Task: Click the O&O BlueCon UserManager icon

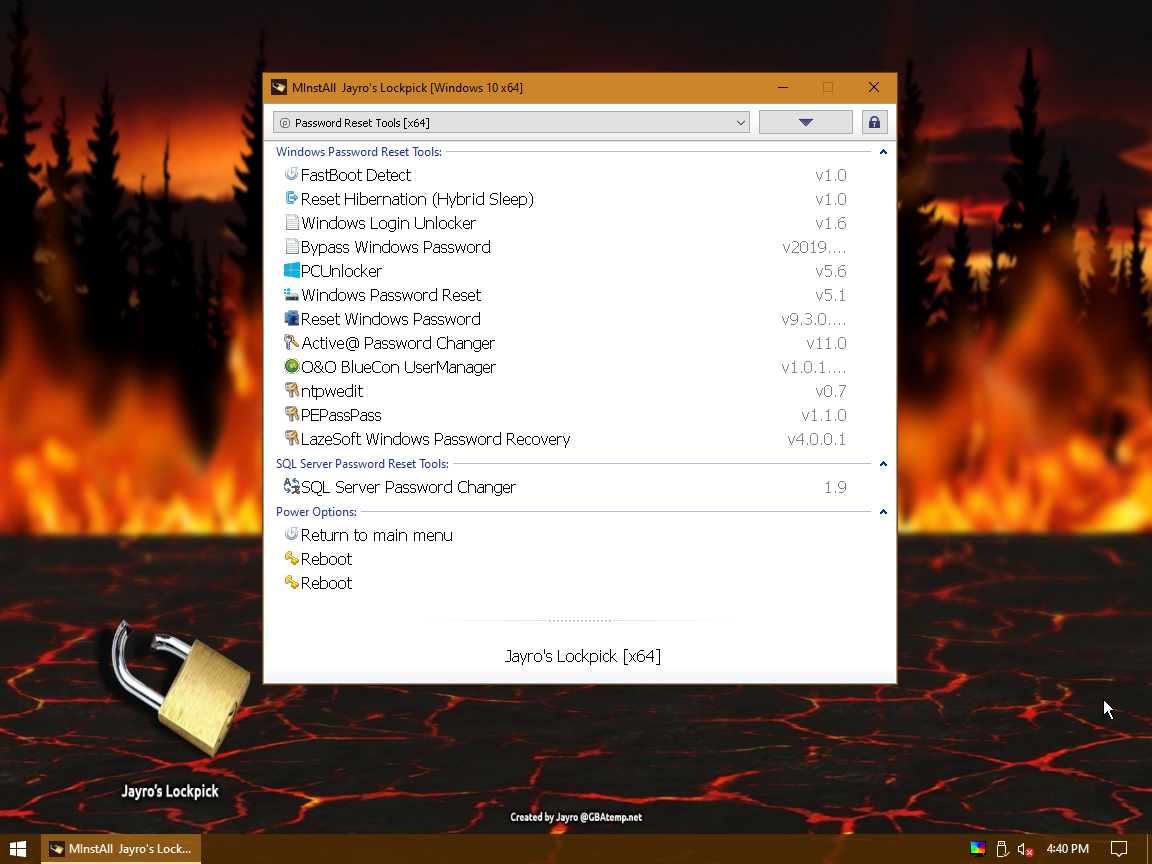Action: [x=292, y=366]
